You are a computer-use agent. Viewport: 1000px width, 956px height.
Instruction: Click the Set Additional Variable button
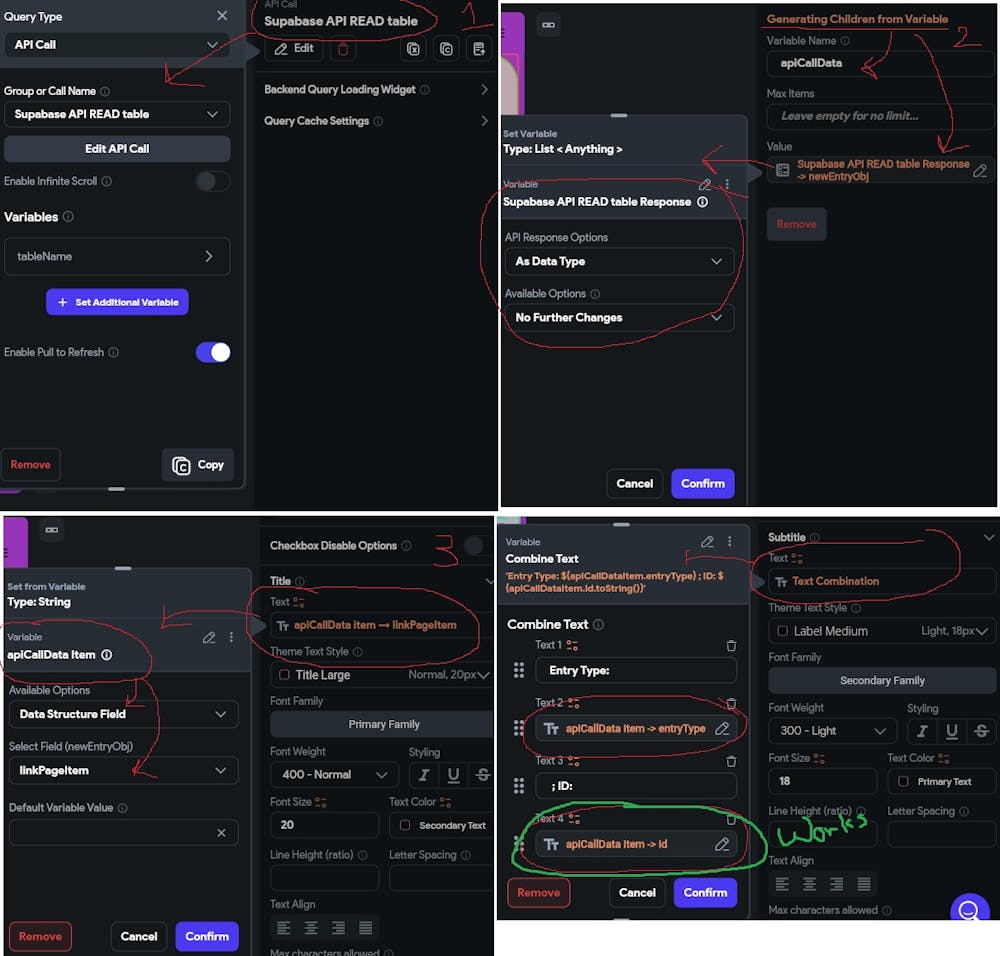coord(117,302)
